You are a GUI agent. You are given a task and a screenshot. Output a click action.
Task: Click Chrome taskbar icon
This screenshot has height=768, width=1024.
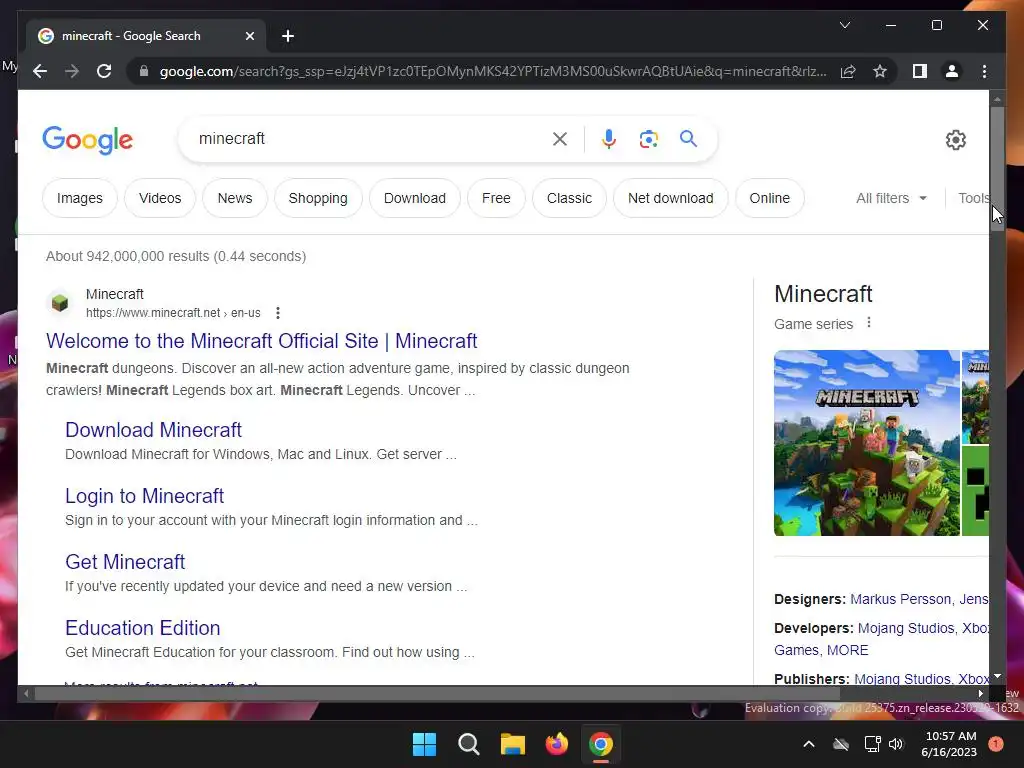601,744
